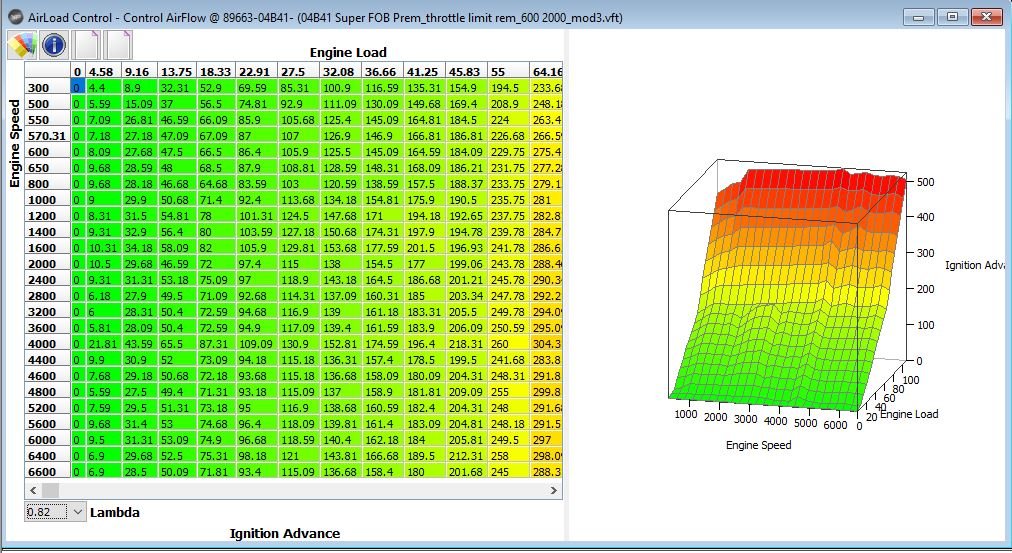
Task: Close the AirLoad Control window
Action: point(986,17)
